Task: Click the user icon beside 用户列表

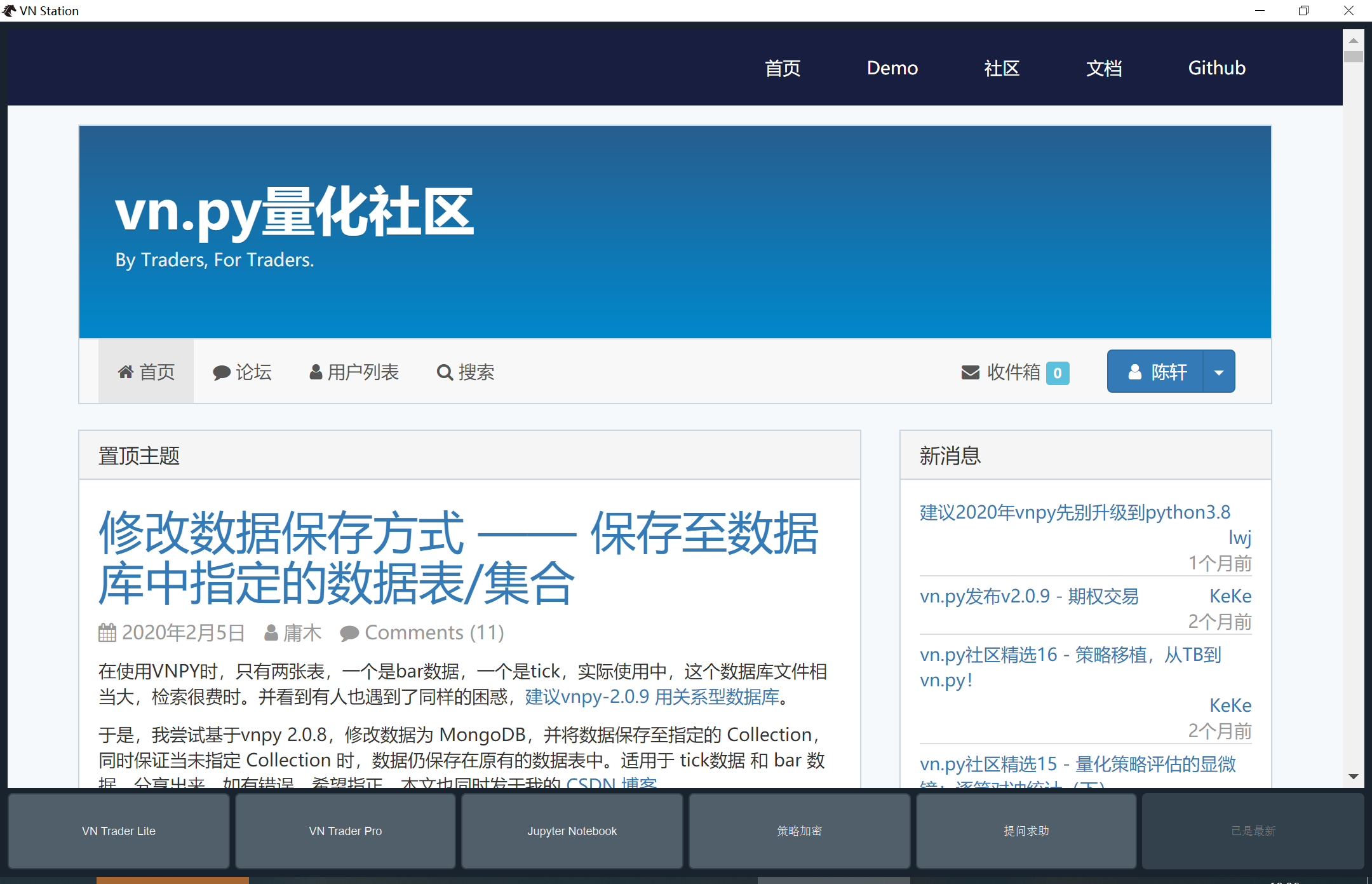Action: (316, 372)
